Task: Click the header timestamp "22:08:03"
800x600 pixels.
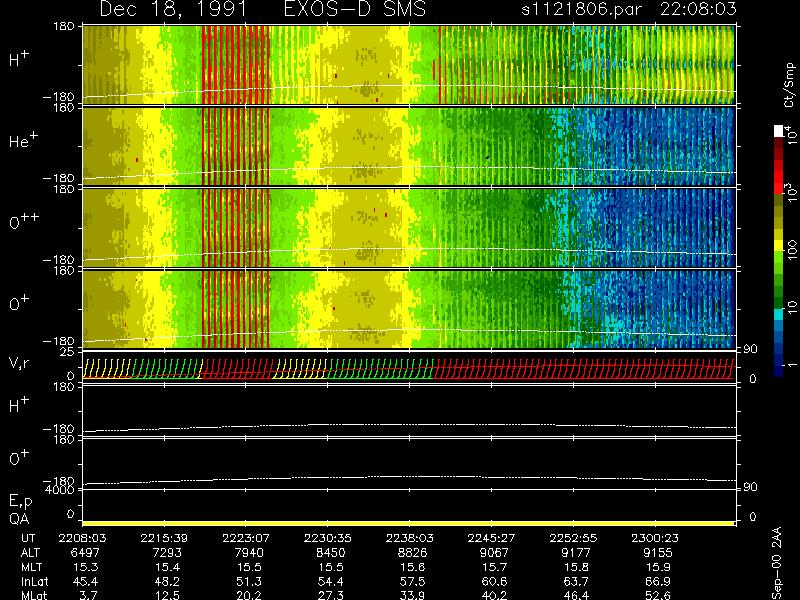Action: [698, 9]
